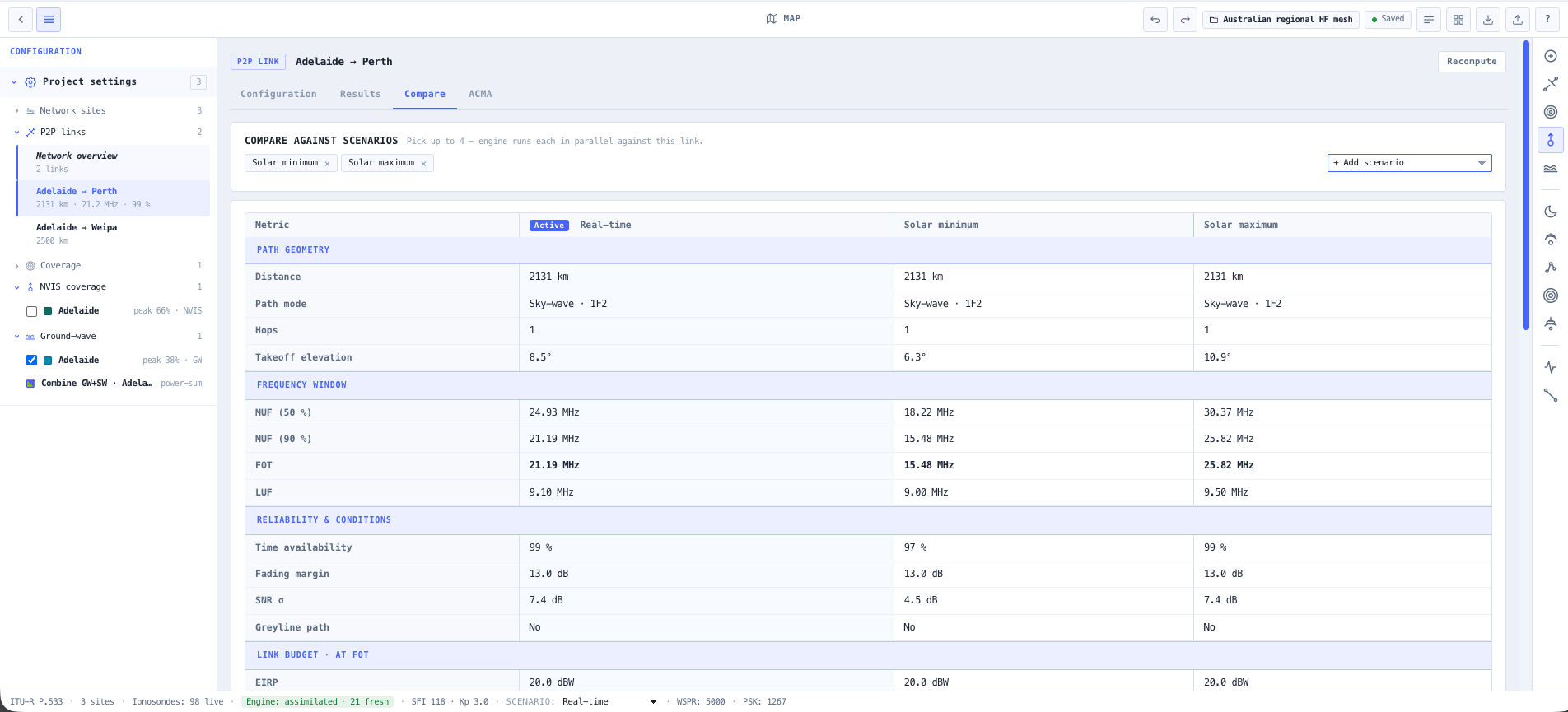The image size is (1568, 712).
Task: Click the 21.19 MHz FOT value for Real-time
Action: tap(554, 465)
